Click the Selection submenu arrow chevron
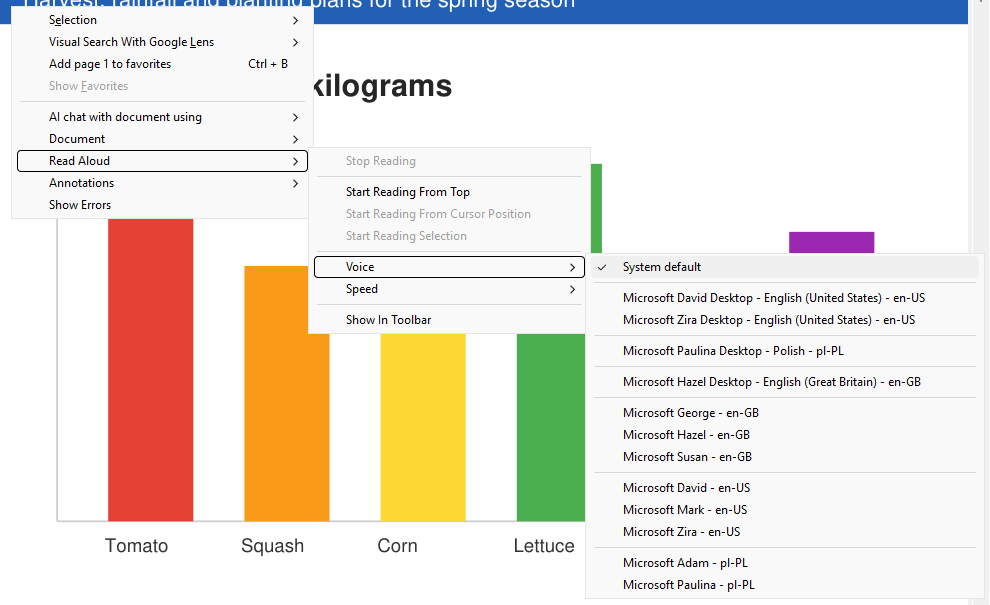 [295, 20]
